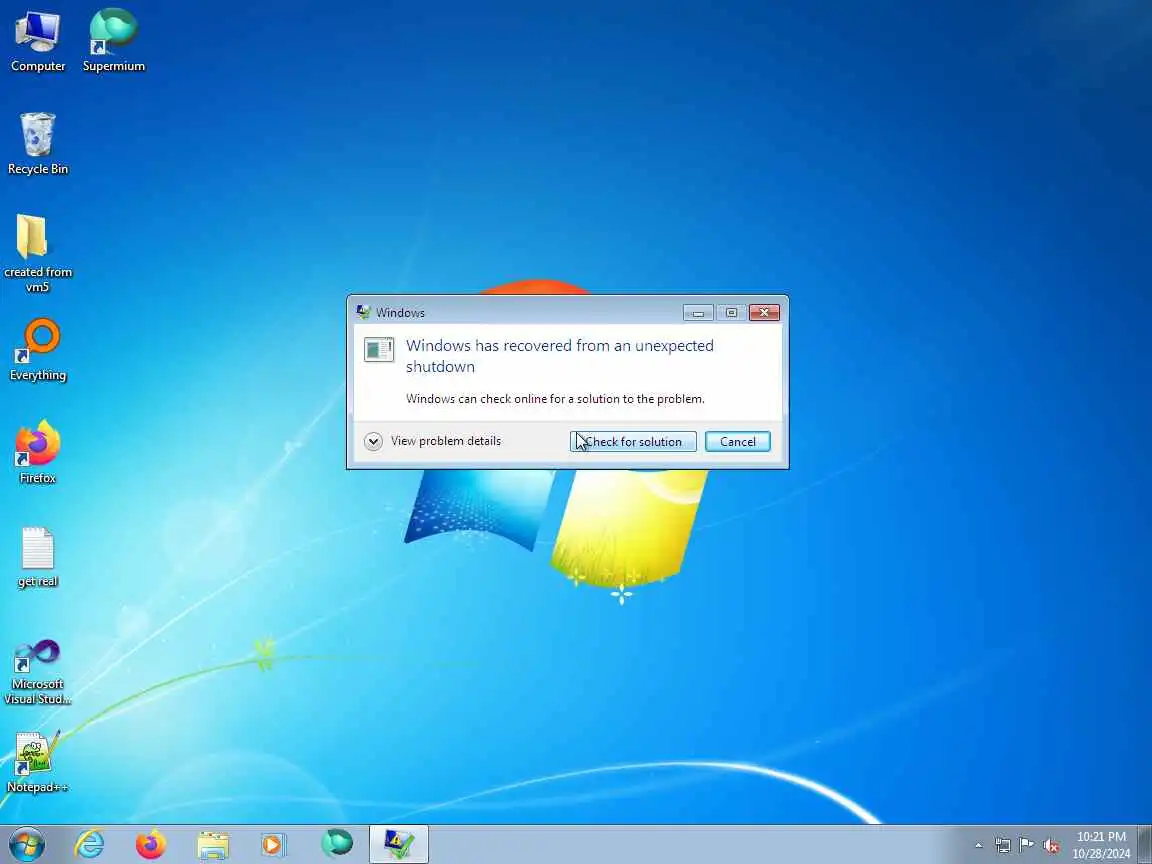1152x864 pixels.
Task: Open Windows Media Player from taskbar
Action: pos(273,845)
